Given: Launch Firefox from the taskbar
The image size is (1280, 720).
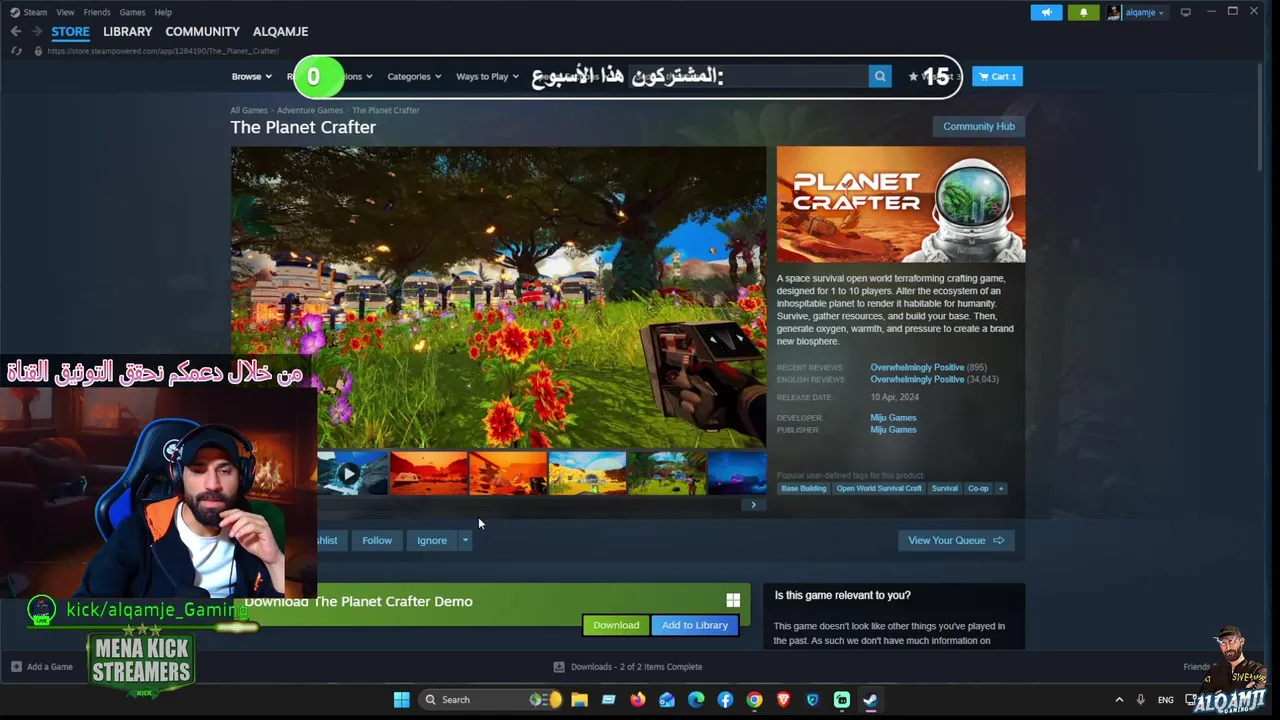Looking at the screenshot, I should pos(638,699).
